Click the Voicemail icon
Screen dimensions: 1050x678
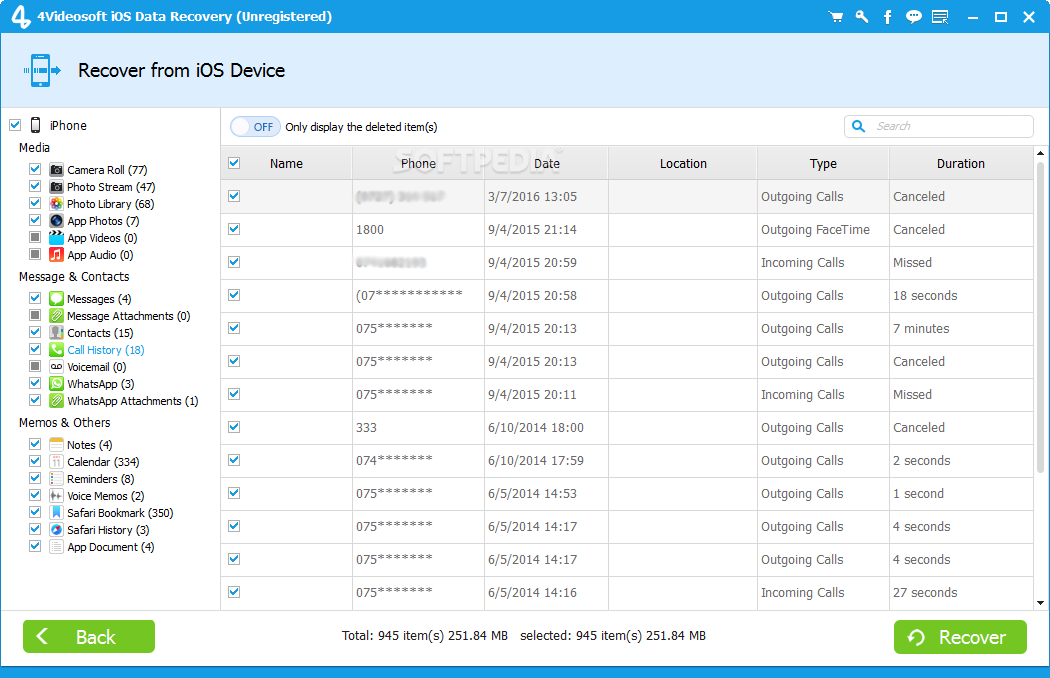[x=57, y=366]
